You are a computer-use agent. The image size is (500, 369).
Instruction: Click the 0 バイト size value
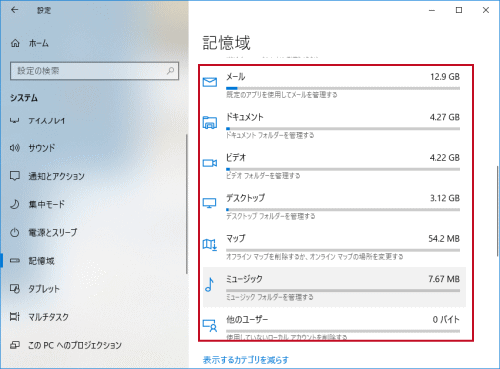pyautogui.click(x=446, y=320)
